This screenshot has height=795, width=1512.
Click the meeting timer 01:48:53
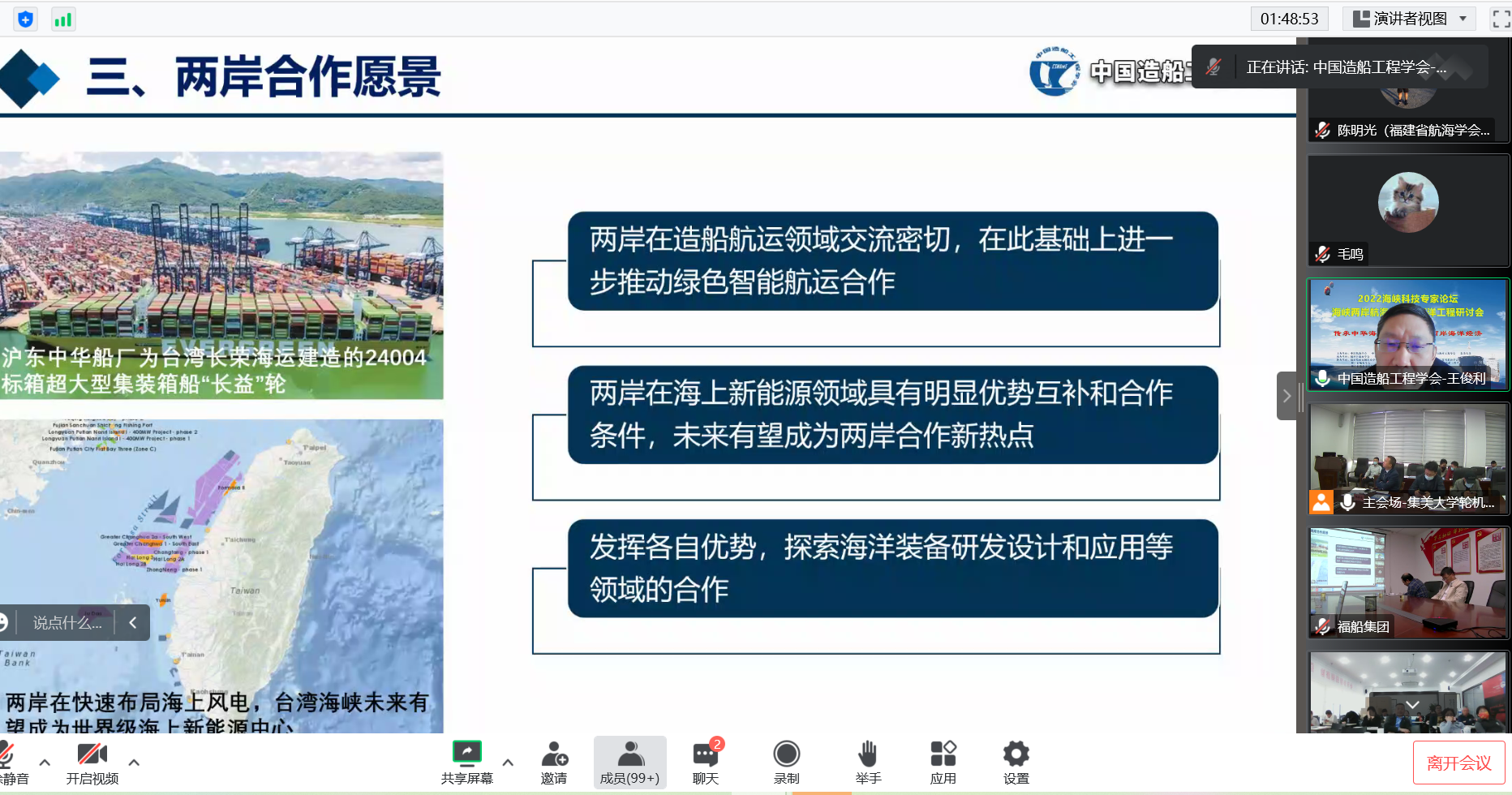1290,19
